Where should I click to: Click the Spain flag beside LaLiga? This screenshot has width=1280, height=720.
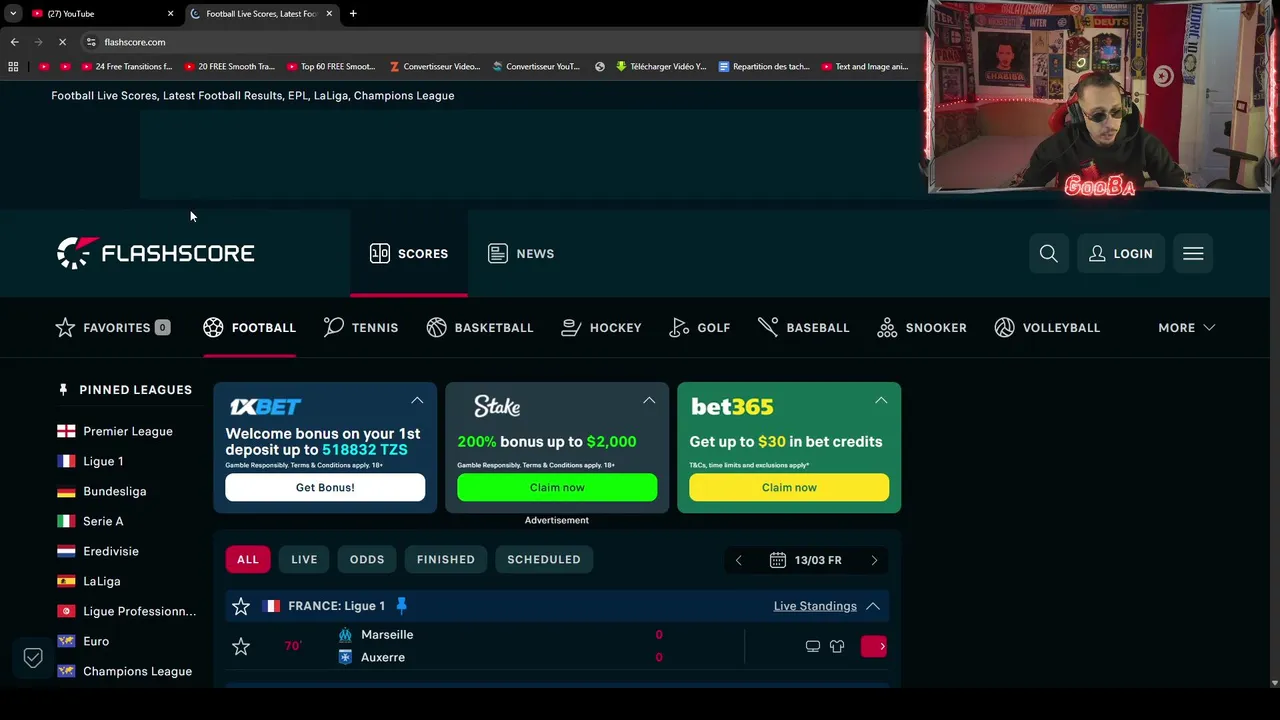[66, 581]
